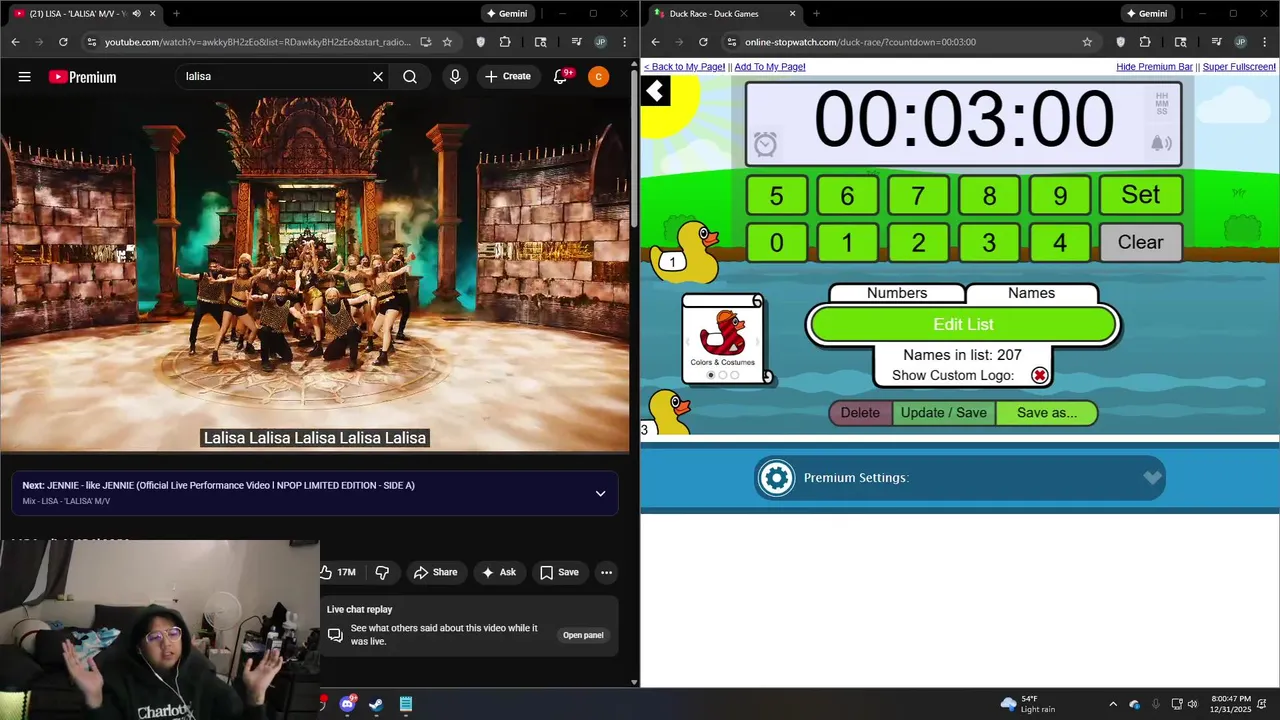1280x720 pixels.
Task: Save the video to a playlist
Action: 559,572
